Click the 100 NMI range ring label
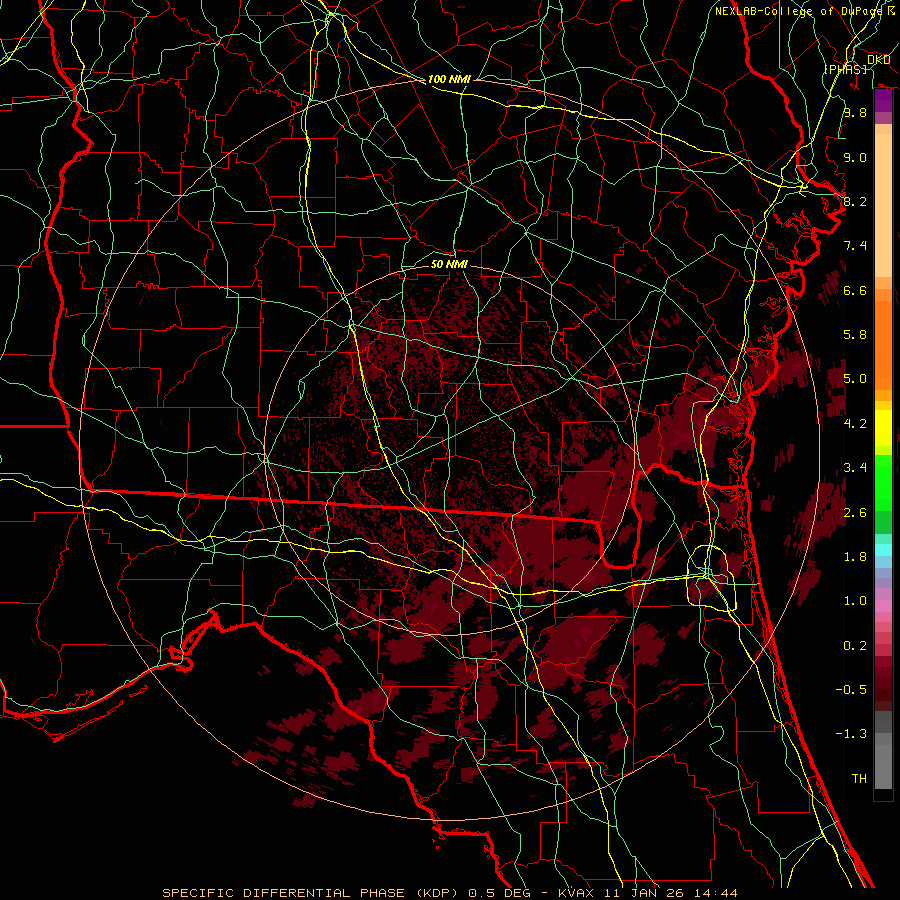The width and height of the screenshot is (900, 900). coord(447,79)
